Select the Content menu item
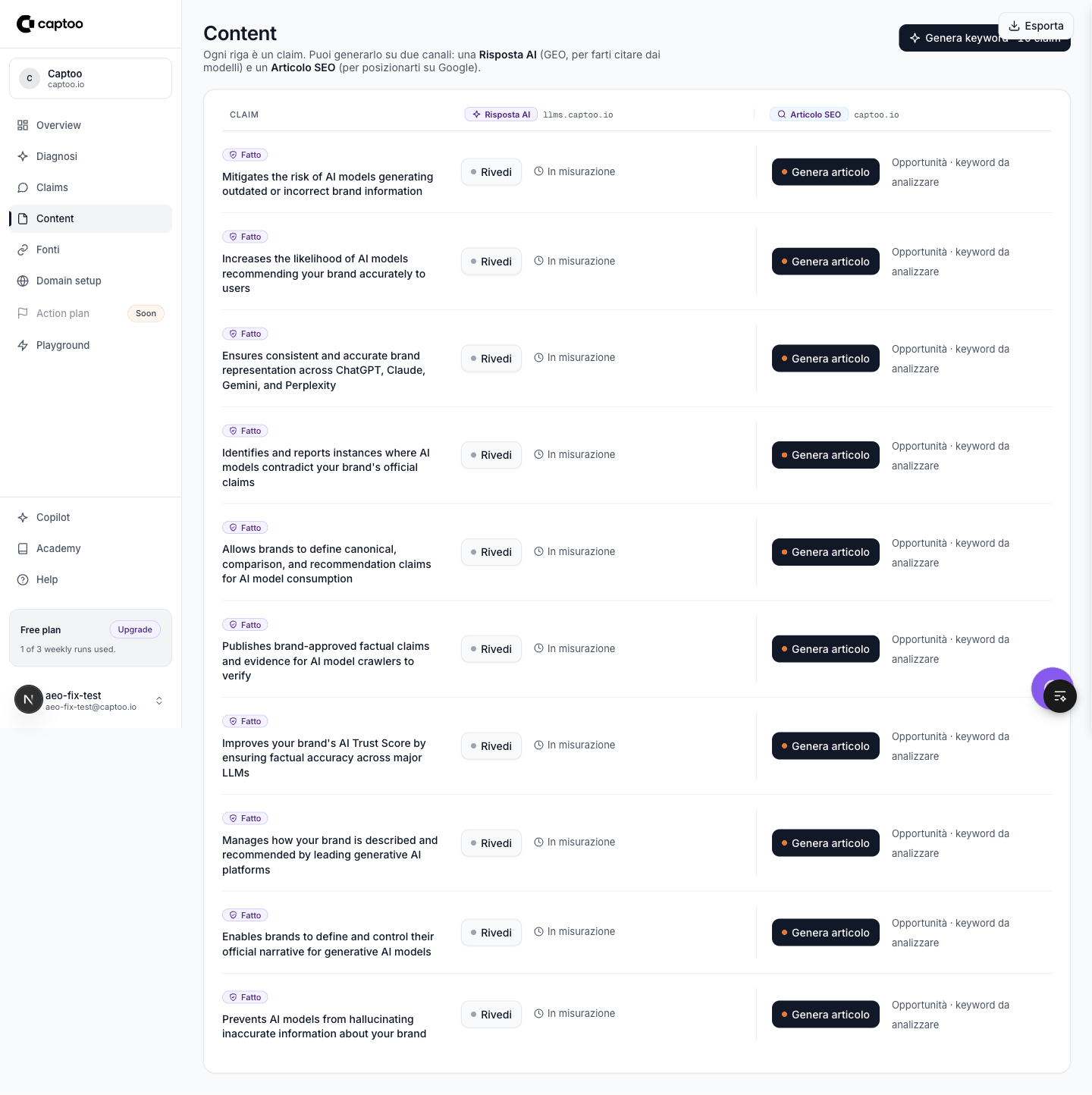 point(90,218)
